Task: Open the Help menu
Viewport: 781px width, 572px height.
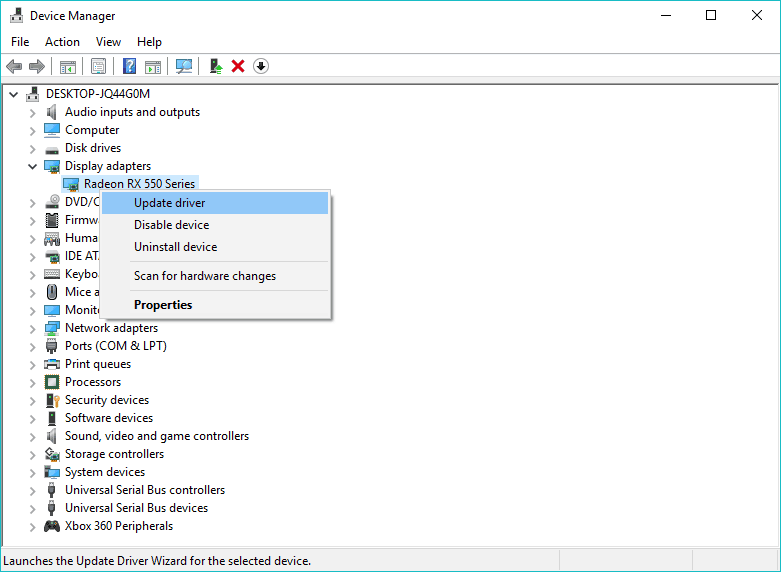Action: [x=149, y=42]
